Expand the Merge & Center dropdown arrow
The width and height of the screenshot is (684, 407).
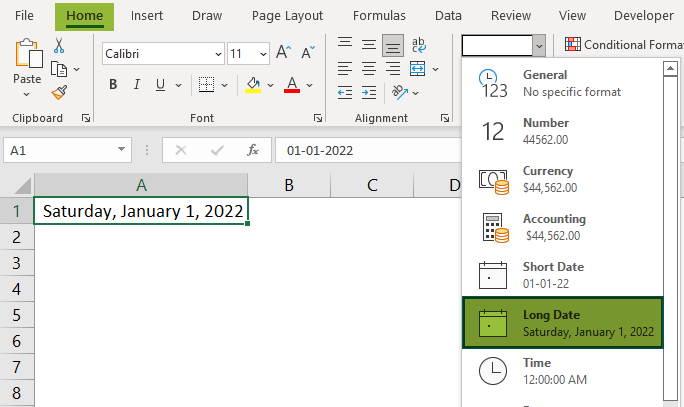435,69
